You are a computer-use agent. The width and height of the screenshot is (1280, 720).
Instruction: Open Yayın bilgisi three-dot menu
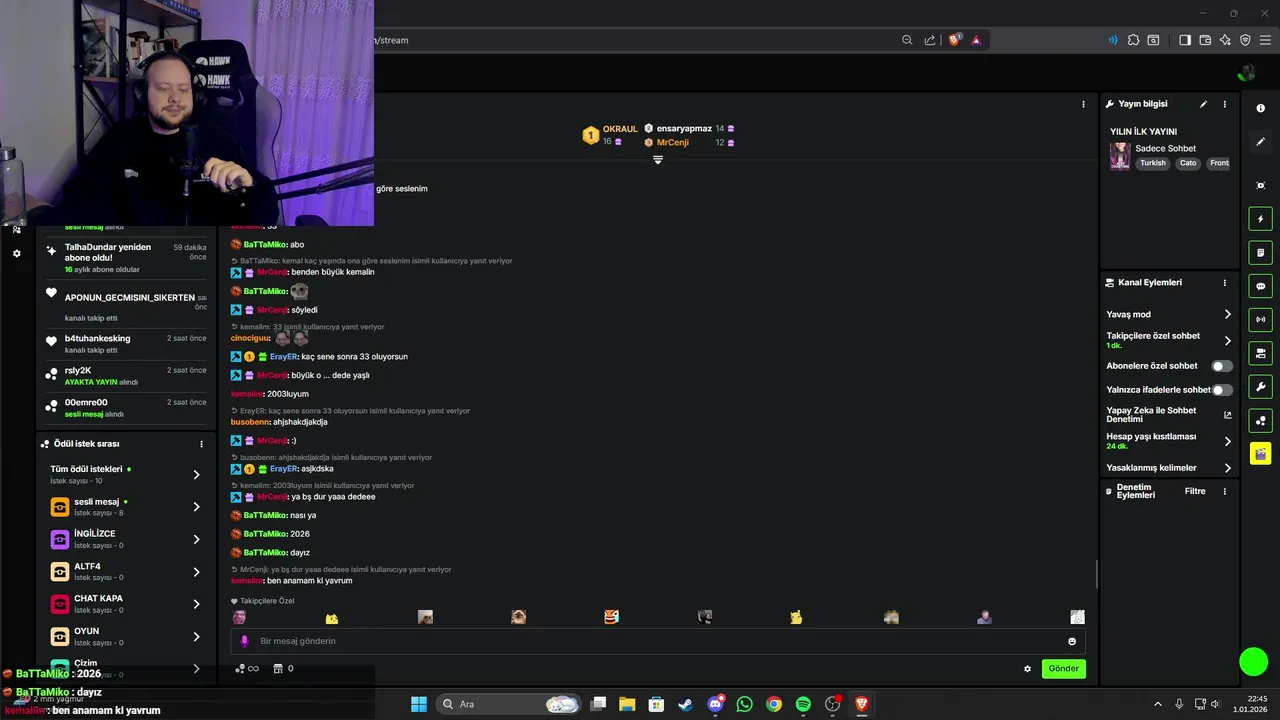pyautogui.click(x=1225, y=104)
